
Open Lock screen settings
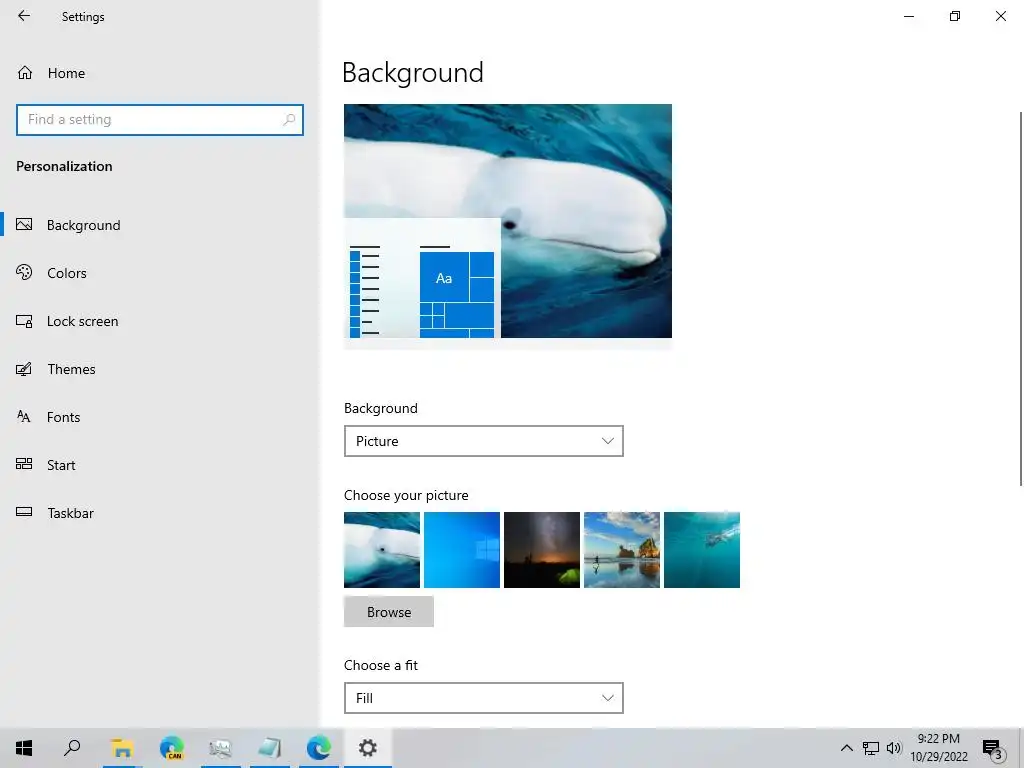(x=160, y=321)
